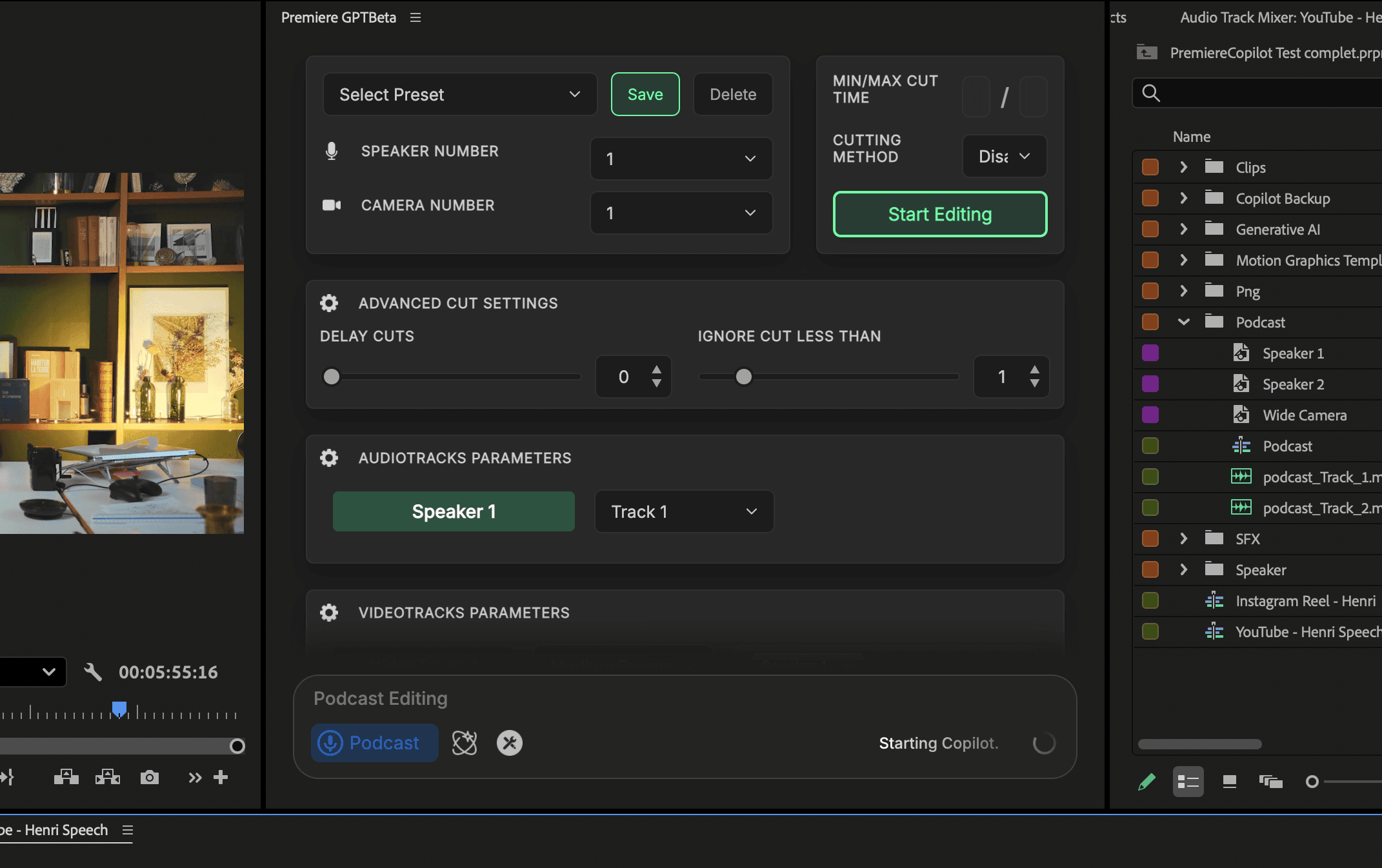This screenshot has height=868, width=1382.
Task: Click the Start Editing button
Action: 939,214
